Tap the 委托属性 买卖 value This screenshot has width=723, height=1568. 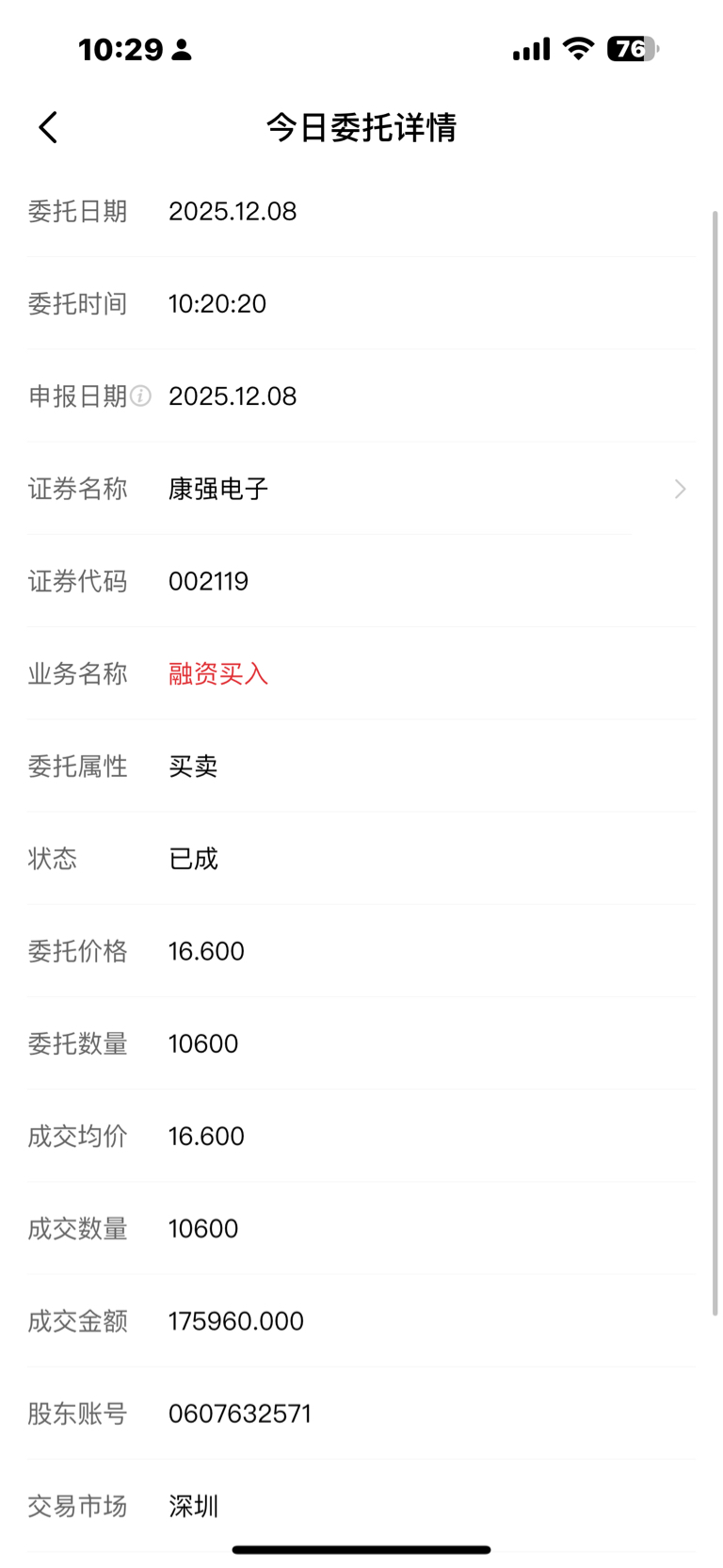(193, 767)
